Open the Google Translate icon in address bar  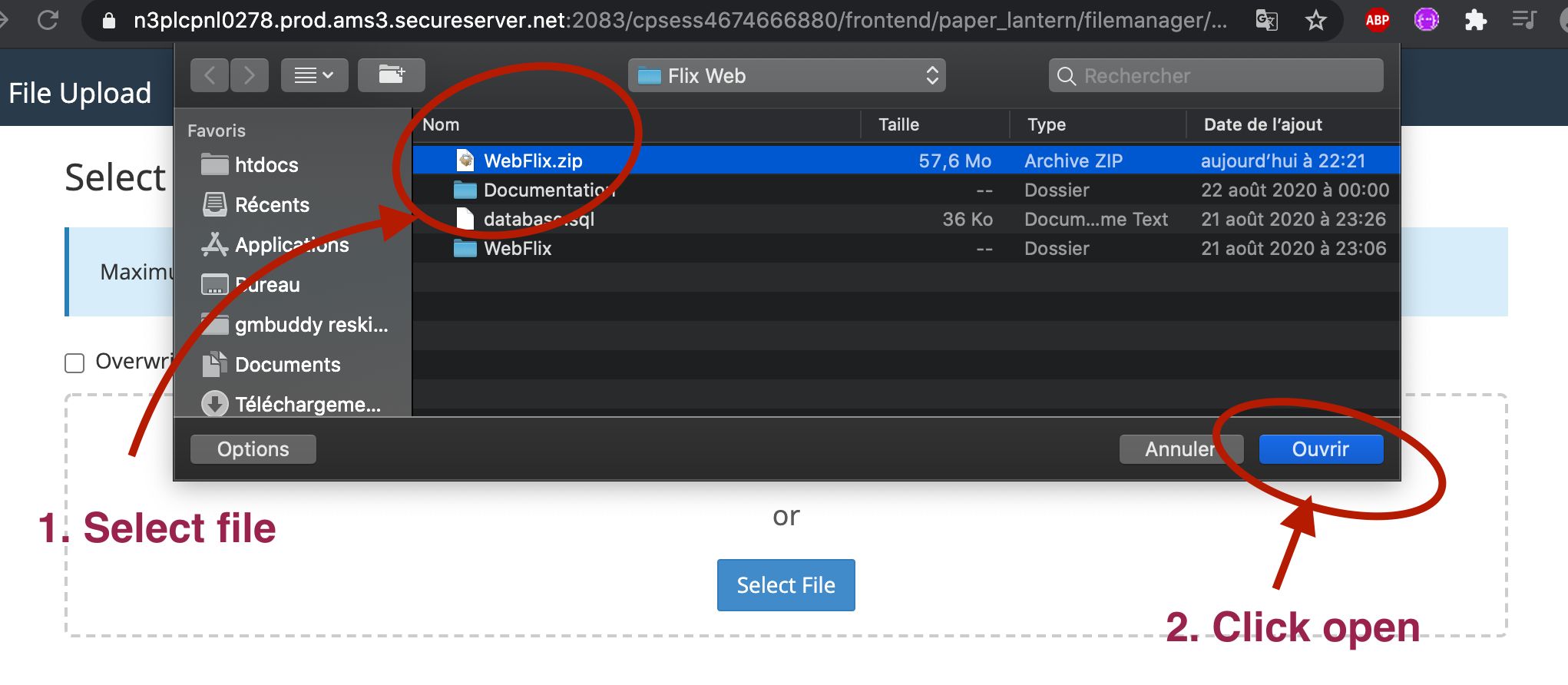click(1266, 20)
